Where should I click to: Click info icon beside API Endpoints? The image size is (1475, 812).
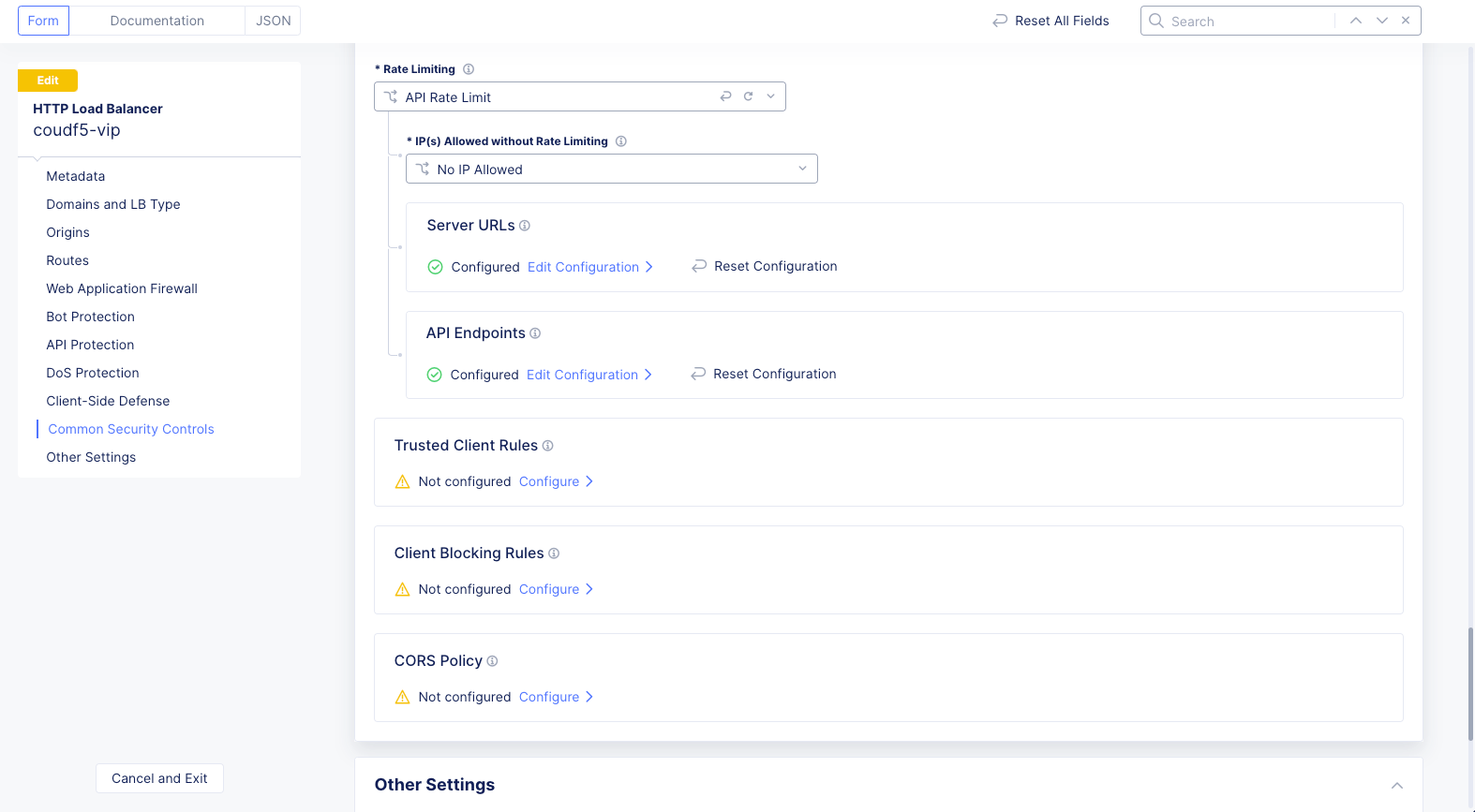535,333
